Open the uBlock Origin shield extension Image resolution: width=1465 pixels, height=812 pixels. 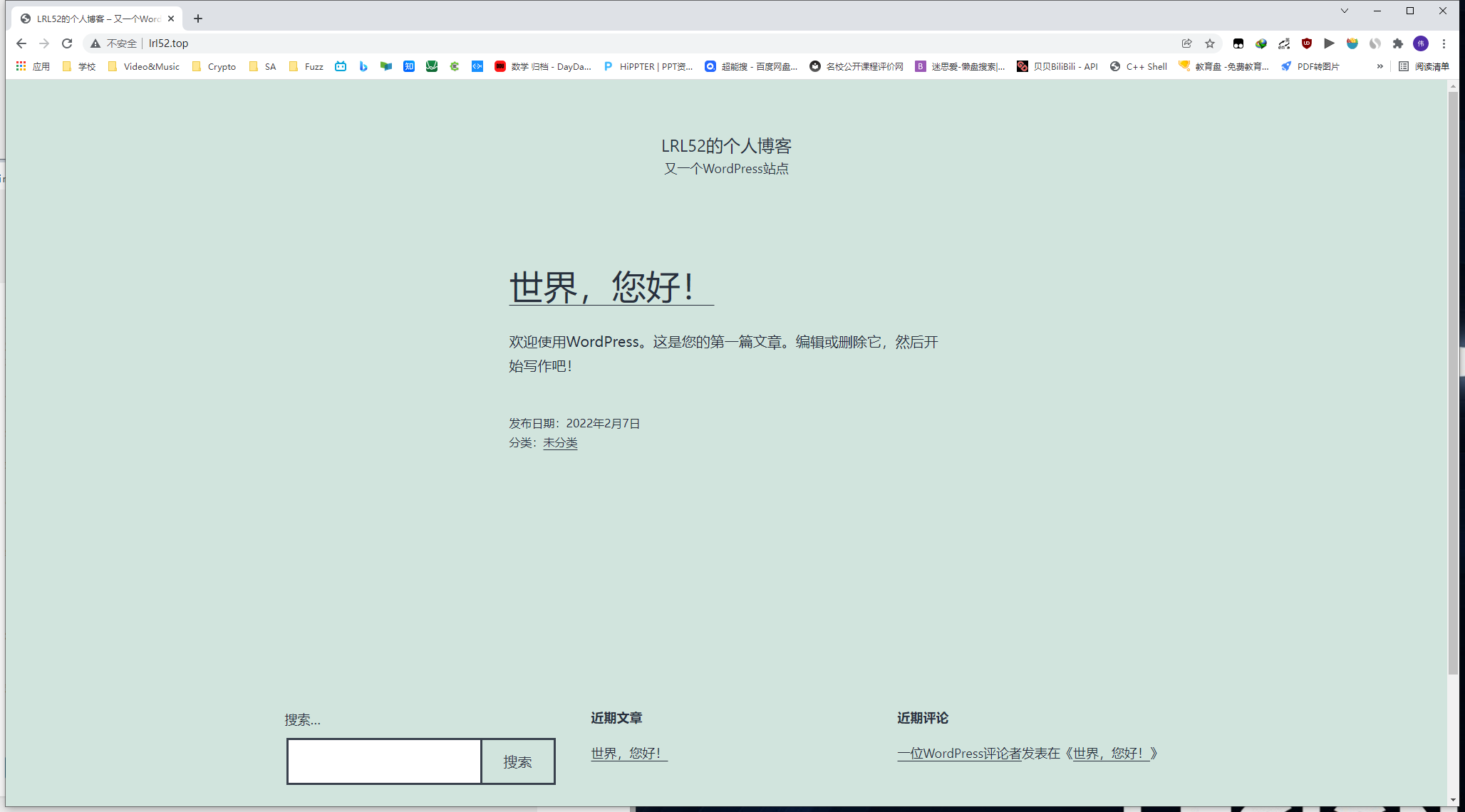[1307, 43]
